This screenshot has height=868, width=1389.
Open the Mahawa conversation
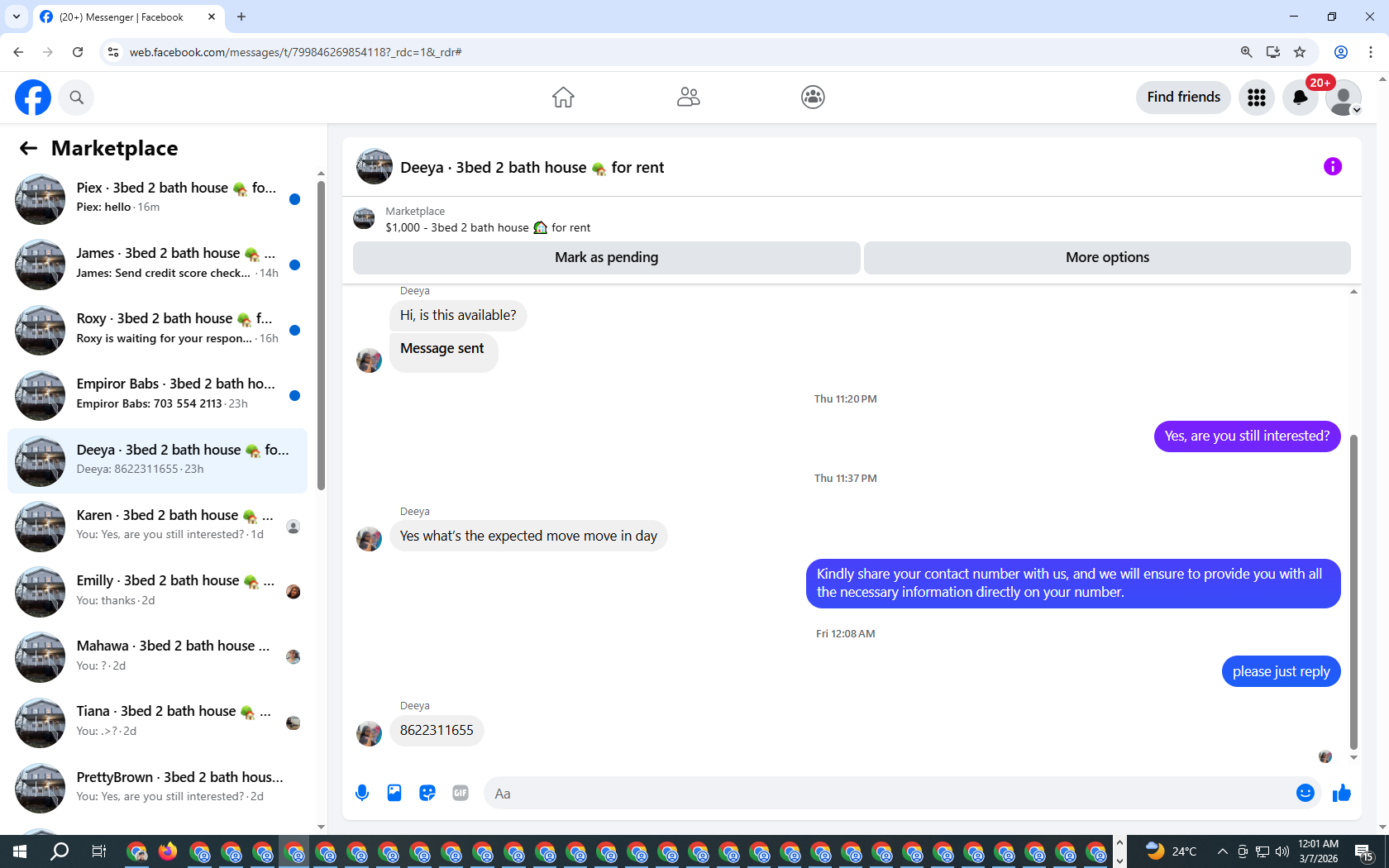pos(157,657)
